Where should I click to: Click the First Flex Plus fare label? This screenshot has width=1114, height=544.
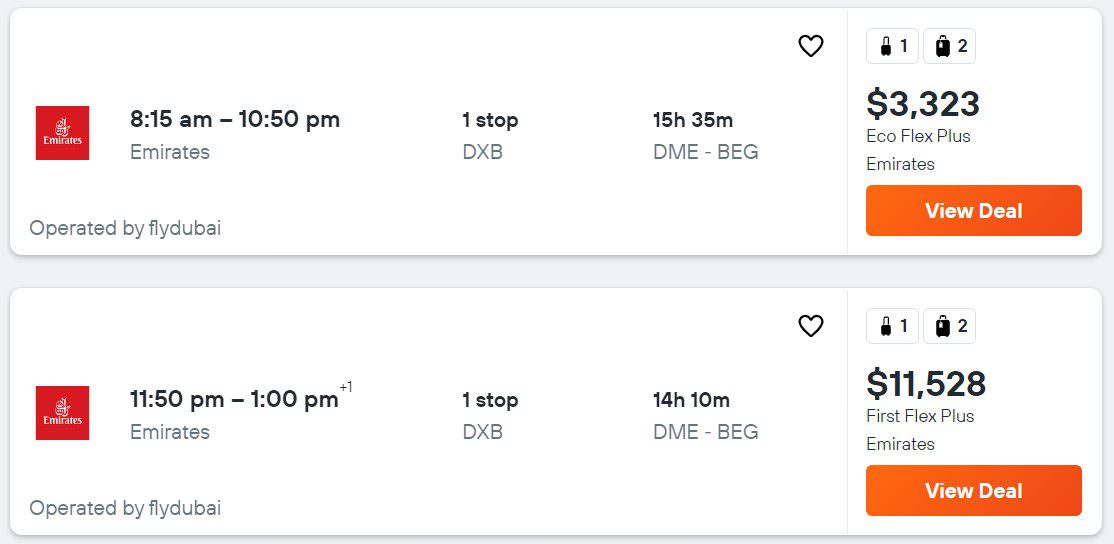(x=920, y=416)
